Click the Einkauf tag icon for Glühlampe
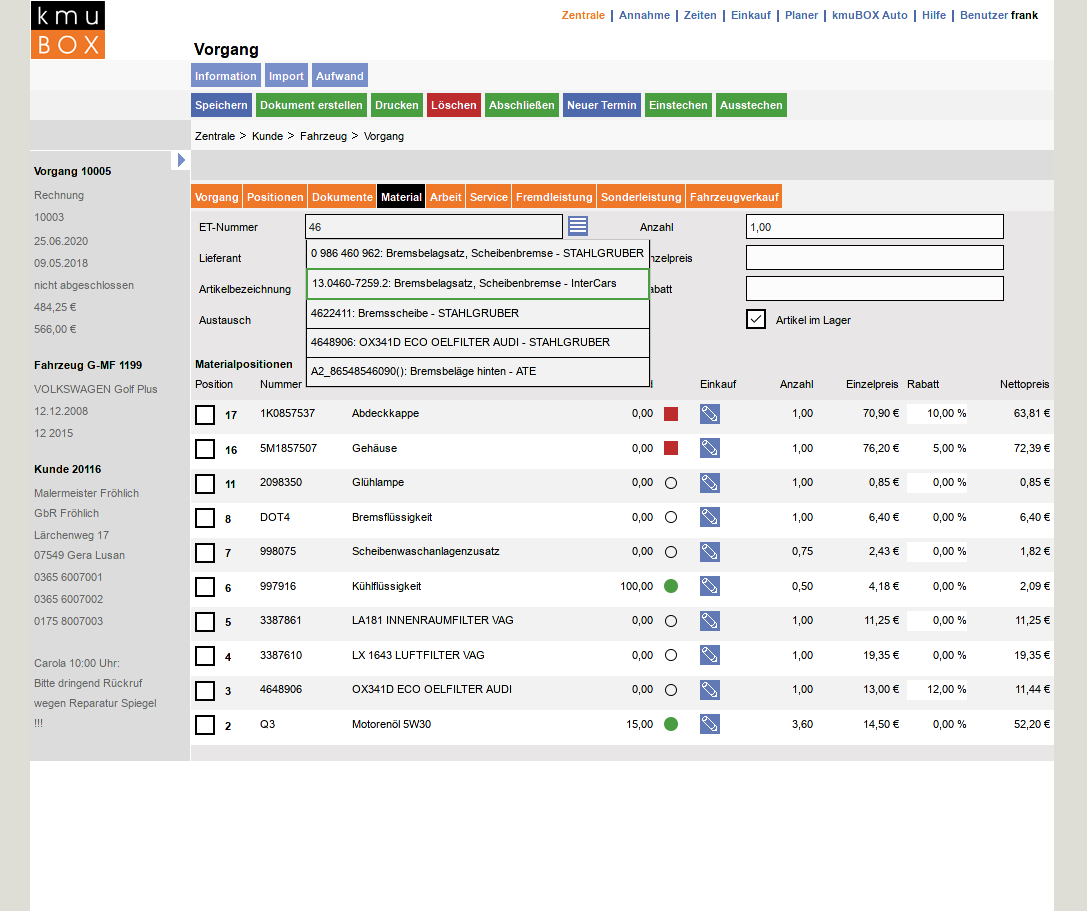Screen dimensions: 1087x911 (710, 483)
